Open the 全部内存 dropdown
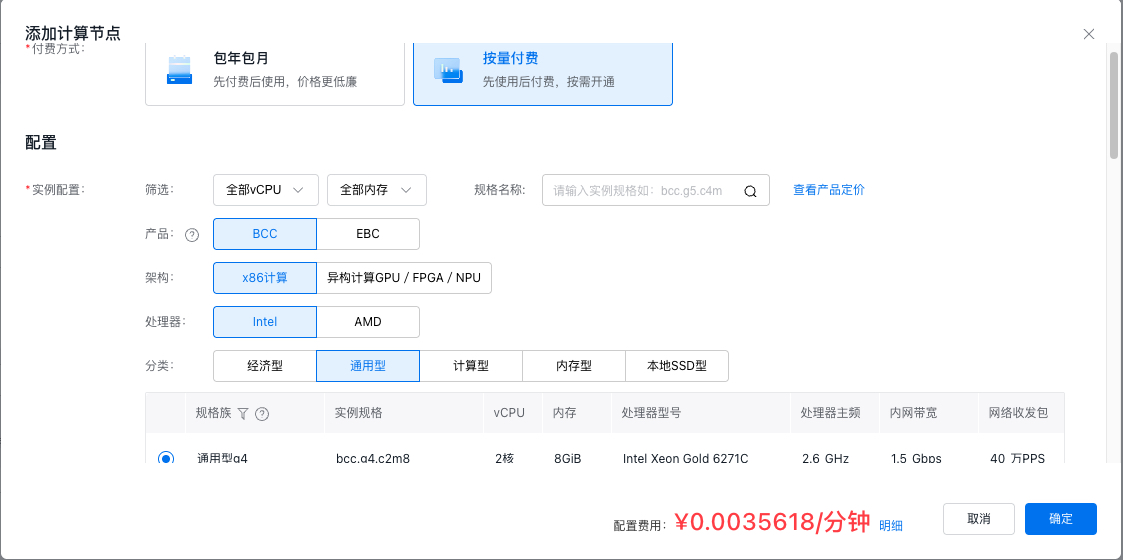The image size is (1123, 560). tap(377, 190)
